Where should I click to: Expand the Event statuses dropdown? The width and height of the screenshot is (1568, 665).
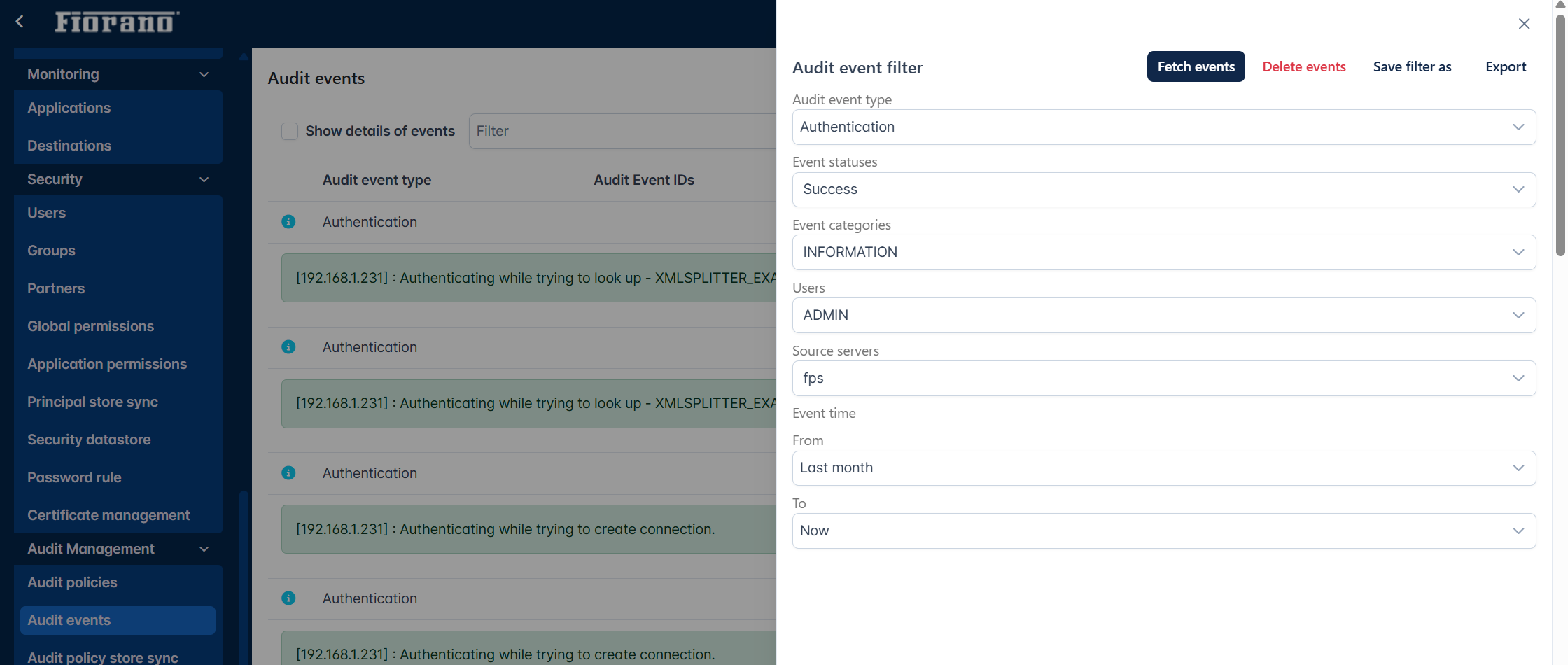tap(1163, 190)
